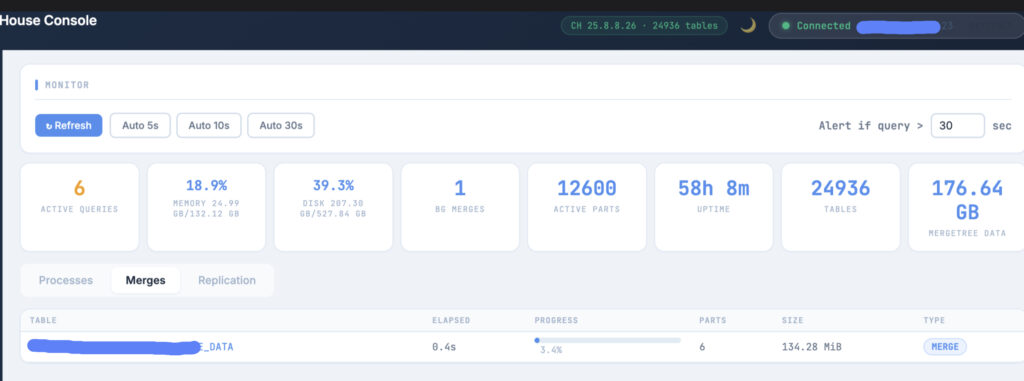Click the Uptime 58h 8m card
Screen dimensions: 1024x381
pos(714,207)
